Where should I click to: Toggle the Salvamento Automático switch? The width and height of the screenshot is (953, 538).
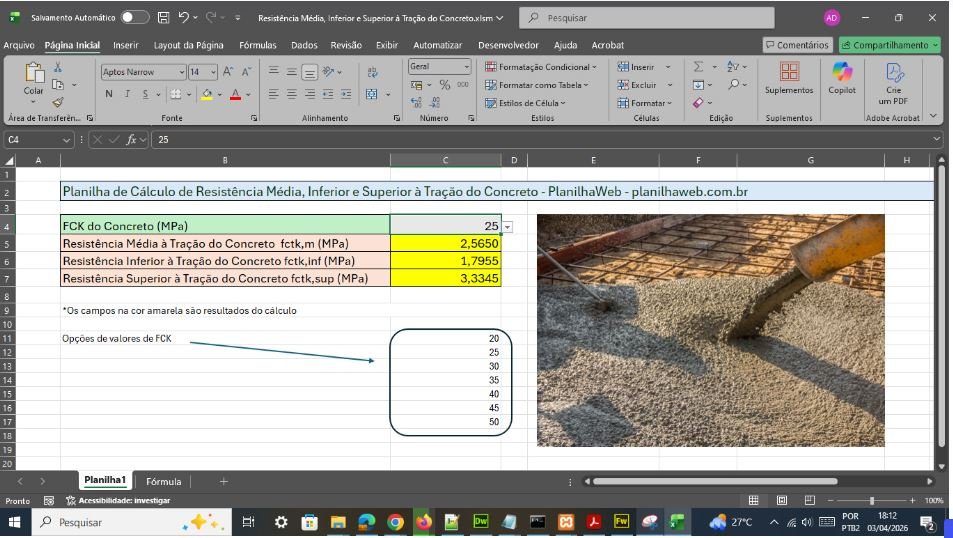coord(134,18)
